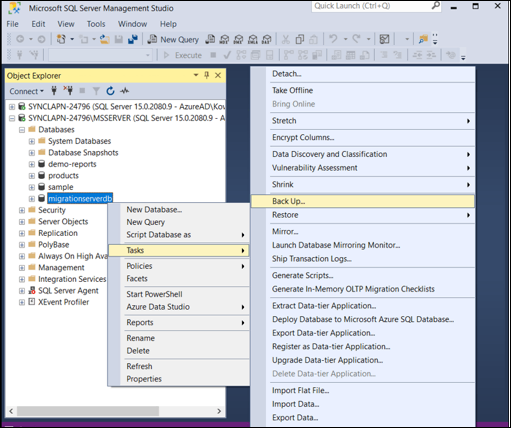Screen dimensions: 511x428
Task: Expand the demo-reports database node
Action: click(x=32, y=164)
